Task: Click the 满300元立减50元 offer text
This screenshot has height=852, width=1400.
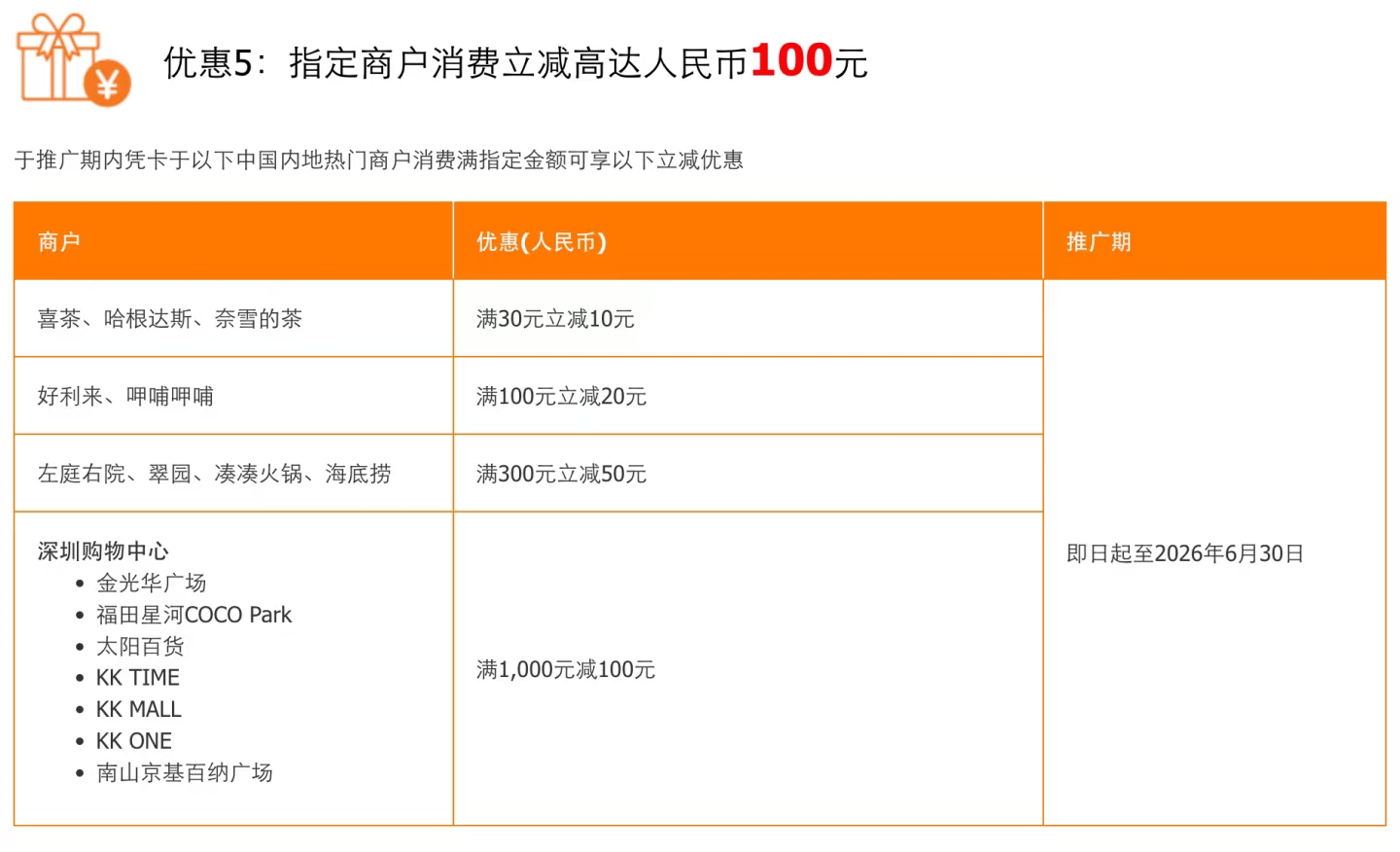Action: click(561, 474)
